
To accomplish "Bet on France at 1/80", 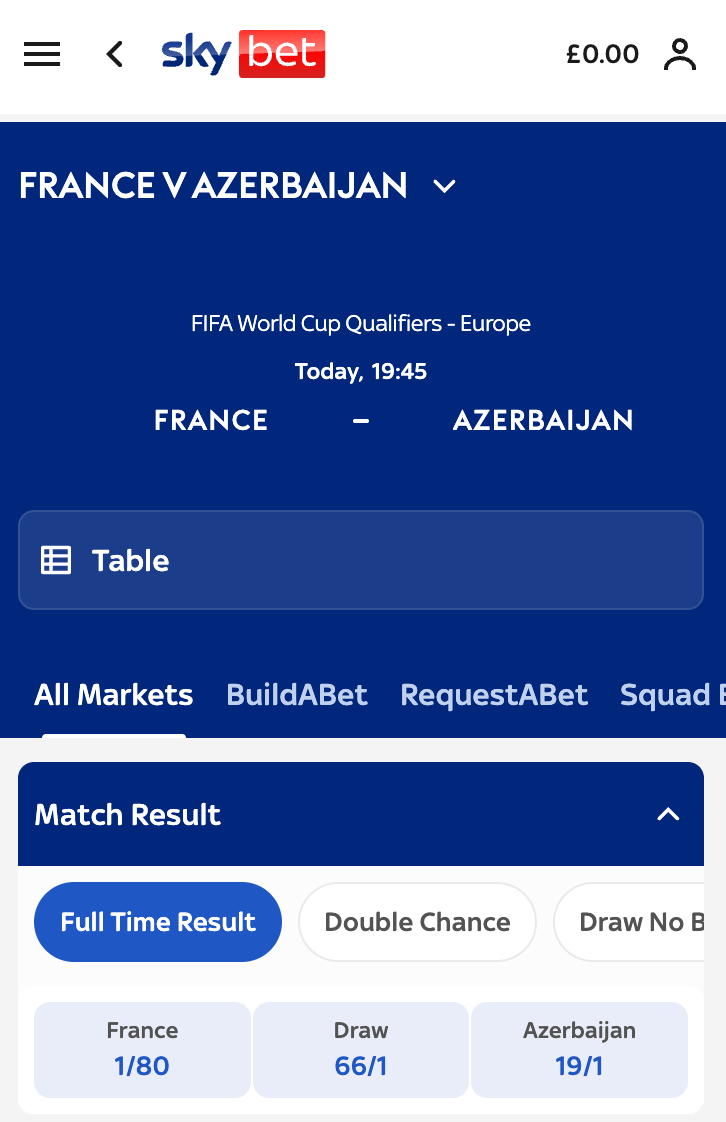I will (142, 1050).
